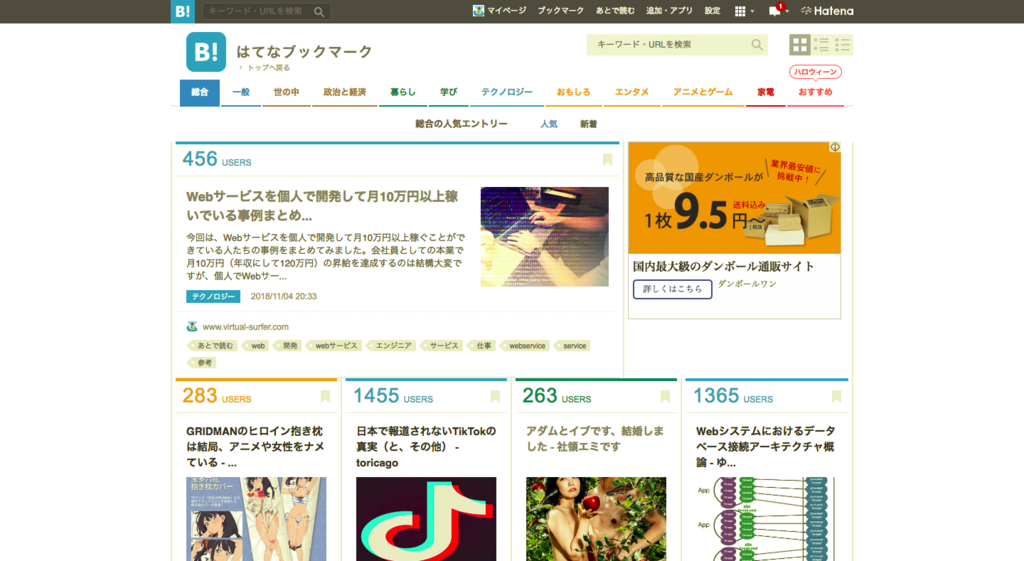This screenshot has height=561, width=1024.
Task: Click the 456 USERS count
Action: (217, 159)
